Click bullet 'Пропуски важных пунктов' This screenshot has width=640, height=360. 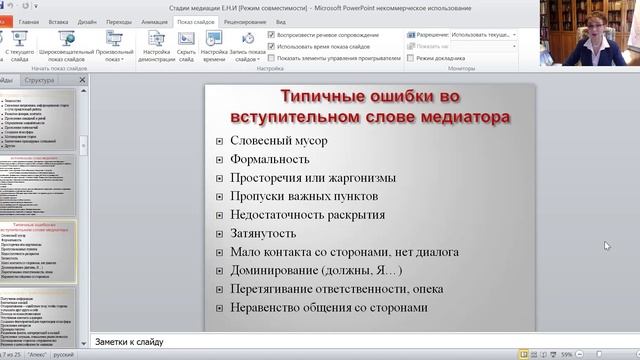click(x=304, y=196)
